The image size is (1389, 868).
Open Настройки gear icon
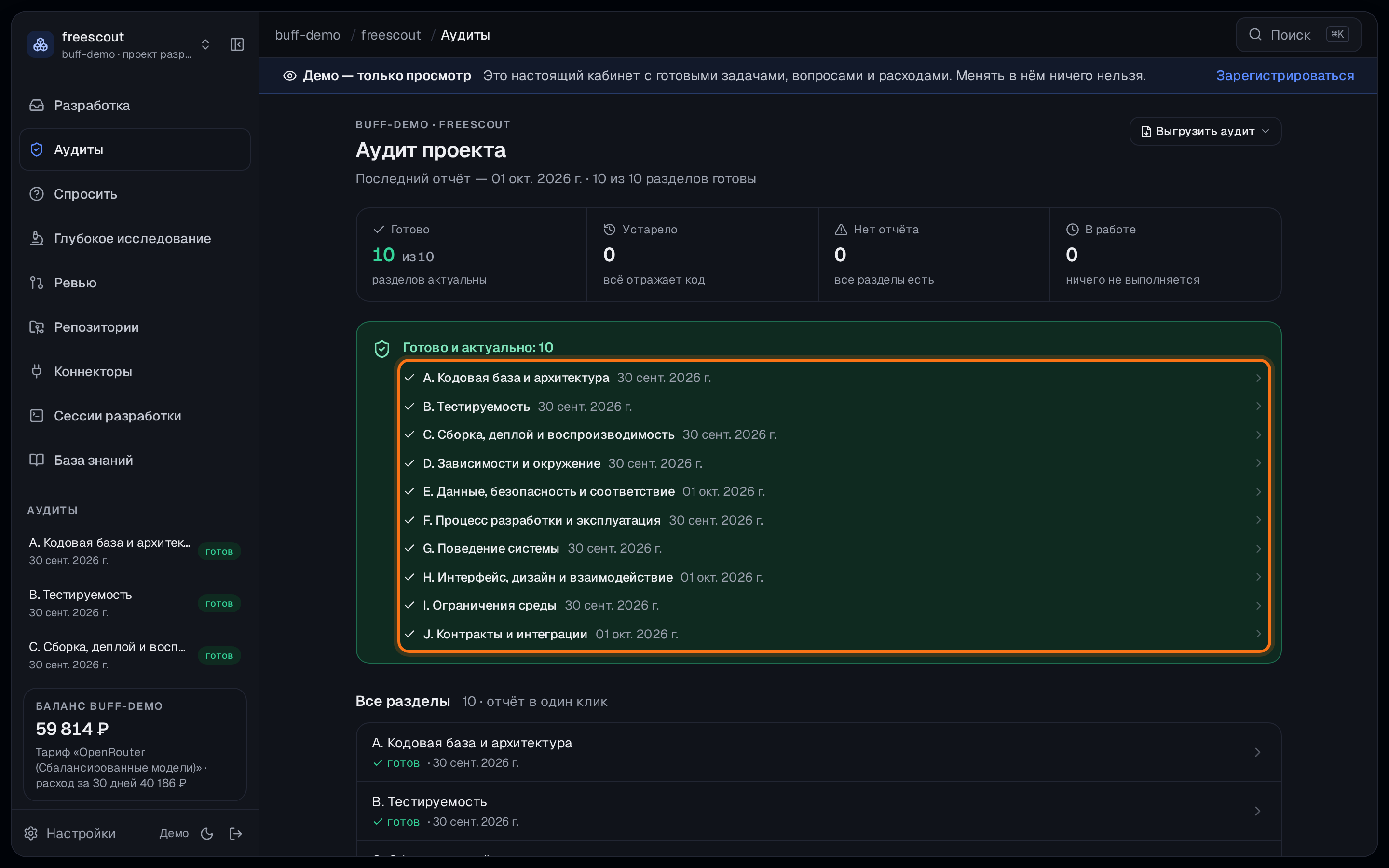click(x=31, y=833)
